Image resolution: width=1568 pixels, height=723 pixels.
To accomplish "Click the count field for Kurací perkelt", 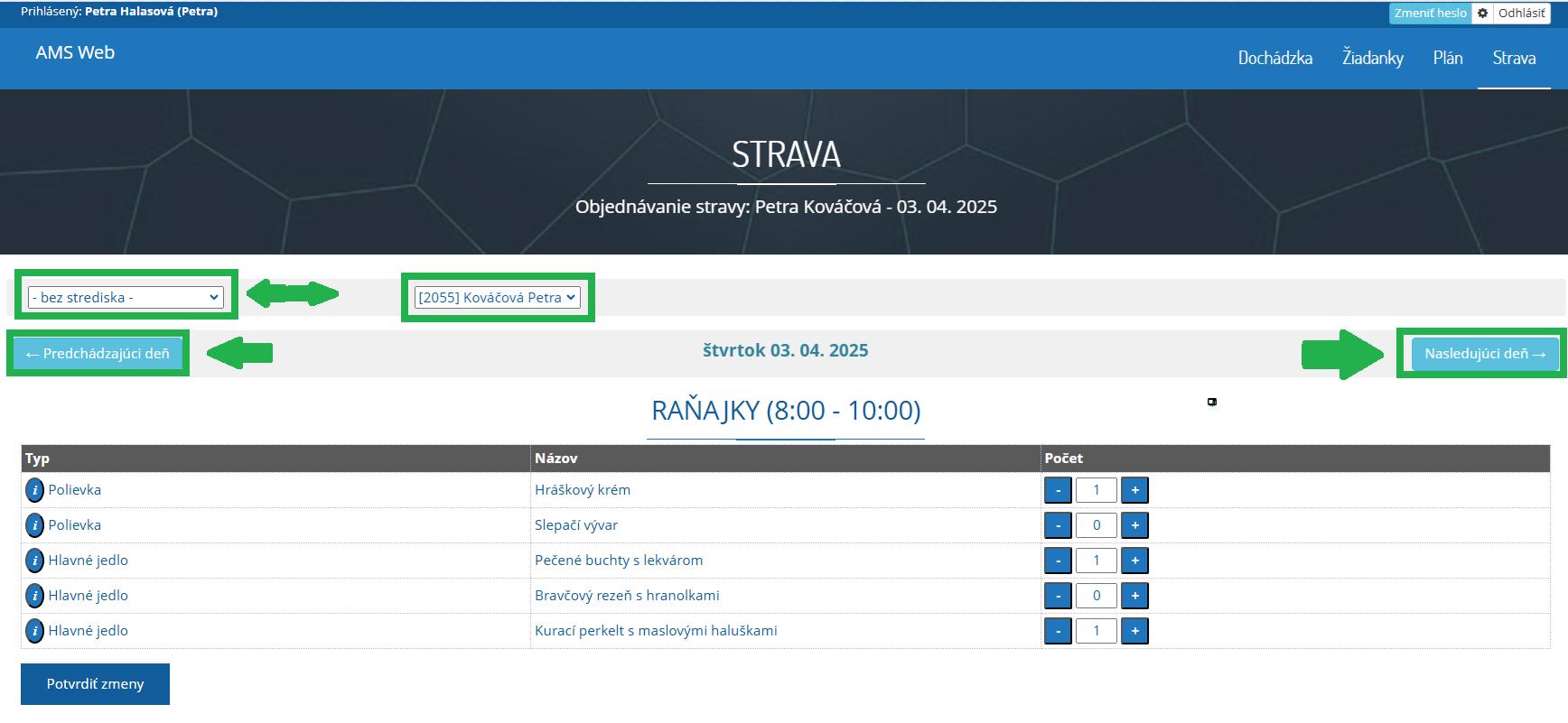I will click(1097, 631).
